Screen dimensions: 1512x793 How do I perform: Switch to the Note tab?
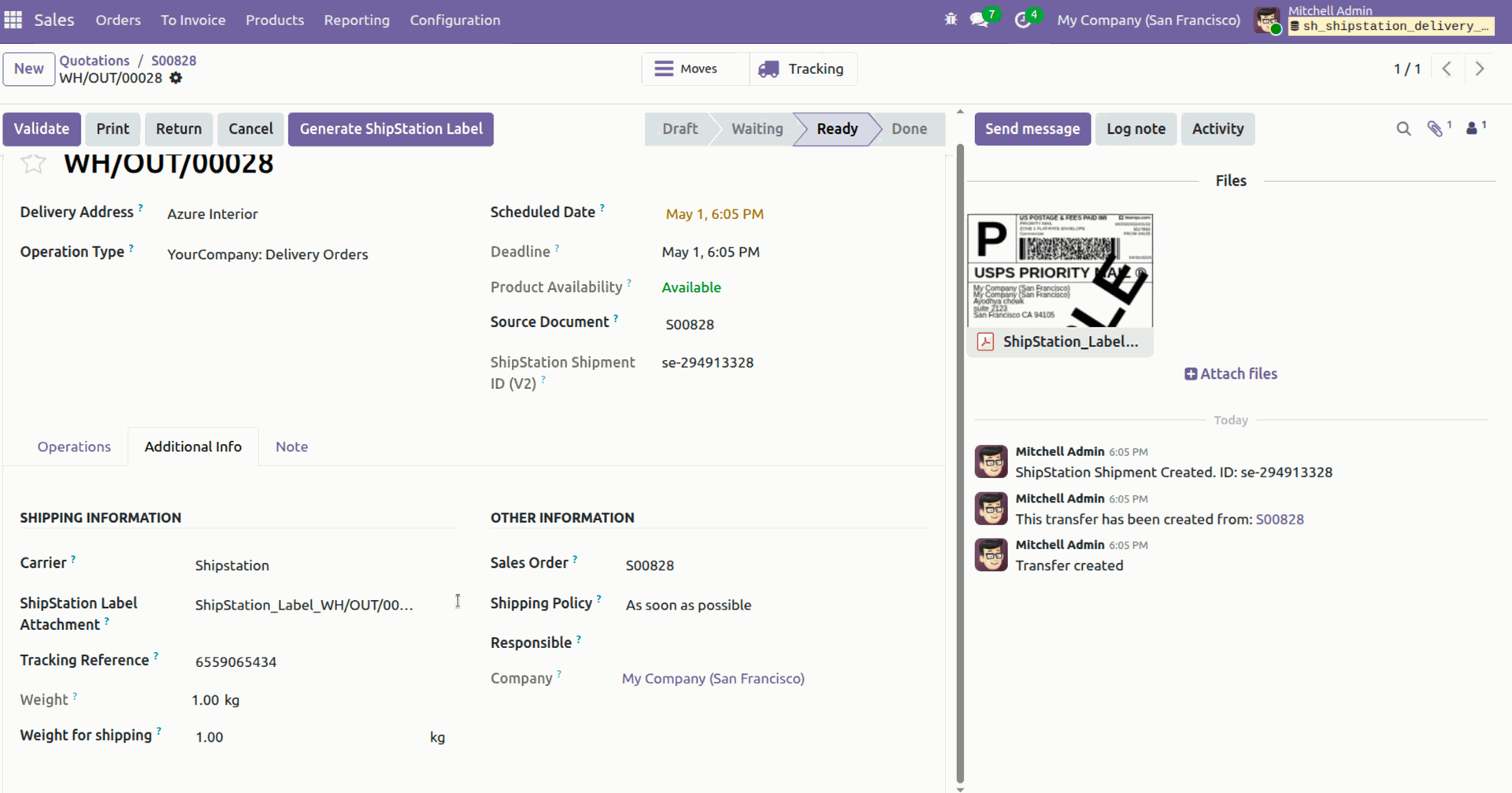pos(291,447)
